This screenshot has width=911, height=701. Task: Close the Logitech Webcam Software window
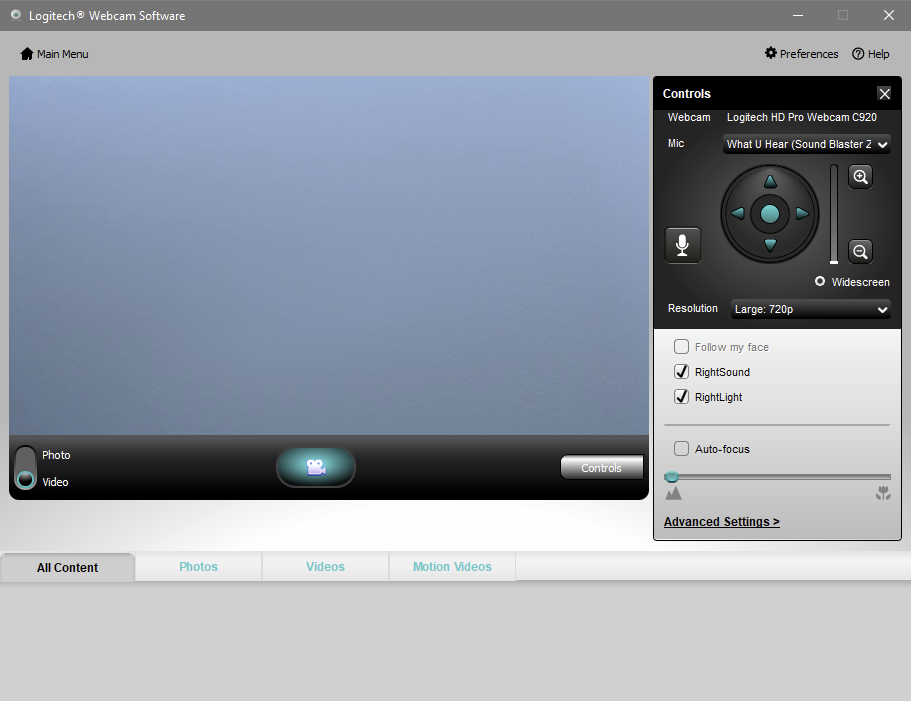click(888, 15)
